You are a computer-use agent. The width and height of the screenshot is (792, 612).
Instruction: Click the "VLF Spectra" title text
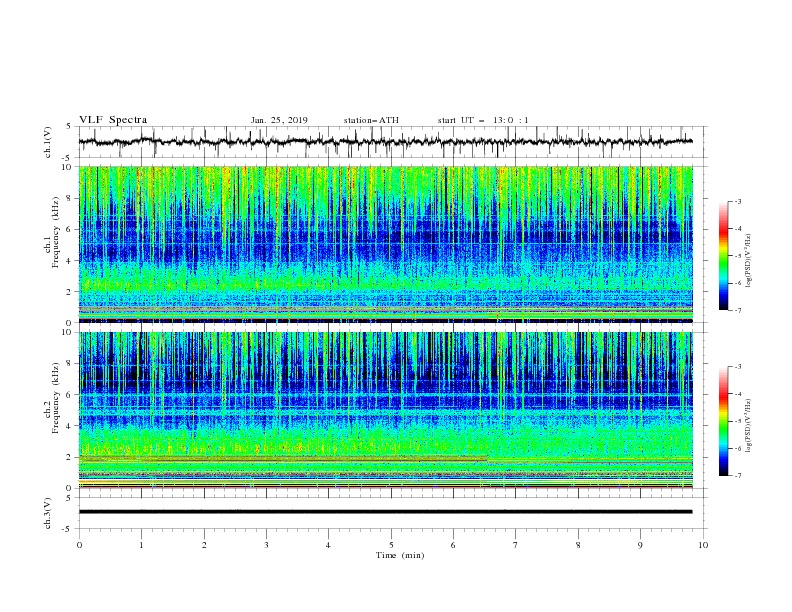[x=113, y=120]
